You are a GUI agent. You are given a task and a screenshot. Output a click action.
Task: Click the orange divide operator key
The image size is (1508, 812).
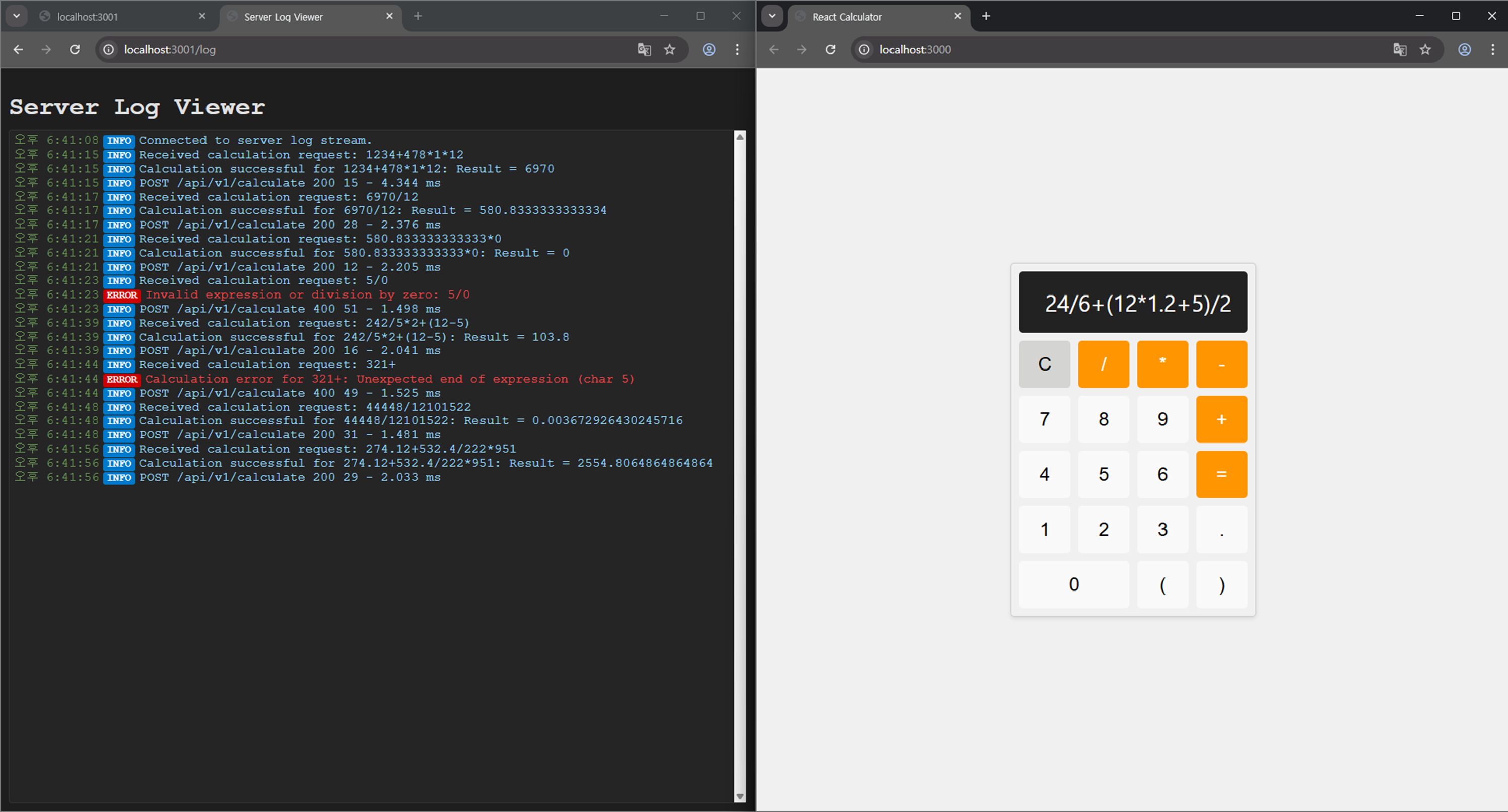point(1103,364)
